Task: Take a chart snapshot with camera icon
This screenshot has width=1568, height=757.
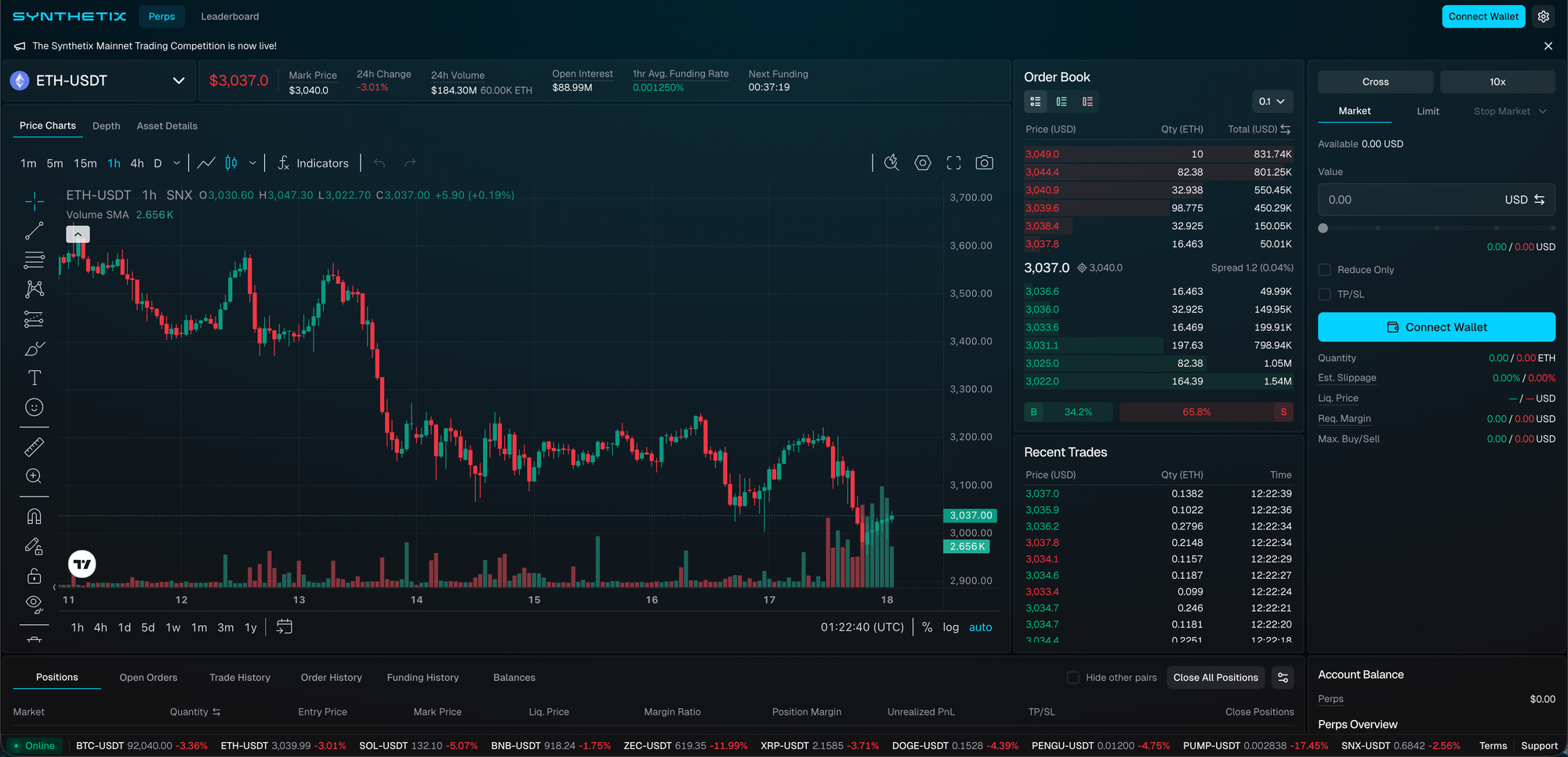Action: click(984, 162)
